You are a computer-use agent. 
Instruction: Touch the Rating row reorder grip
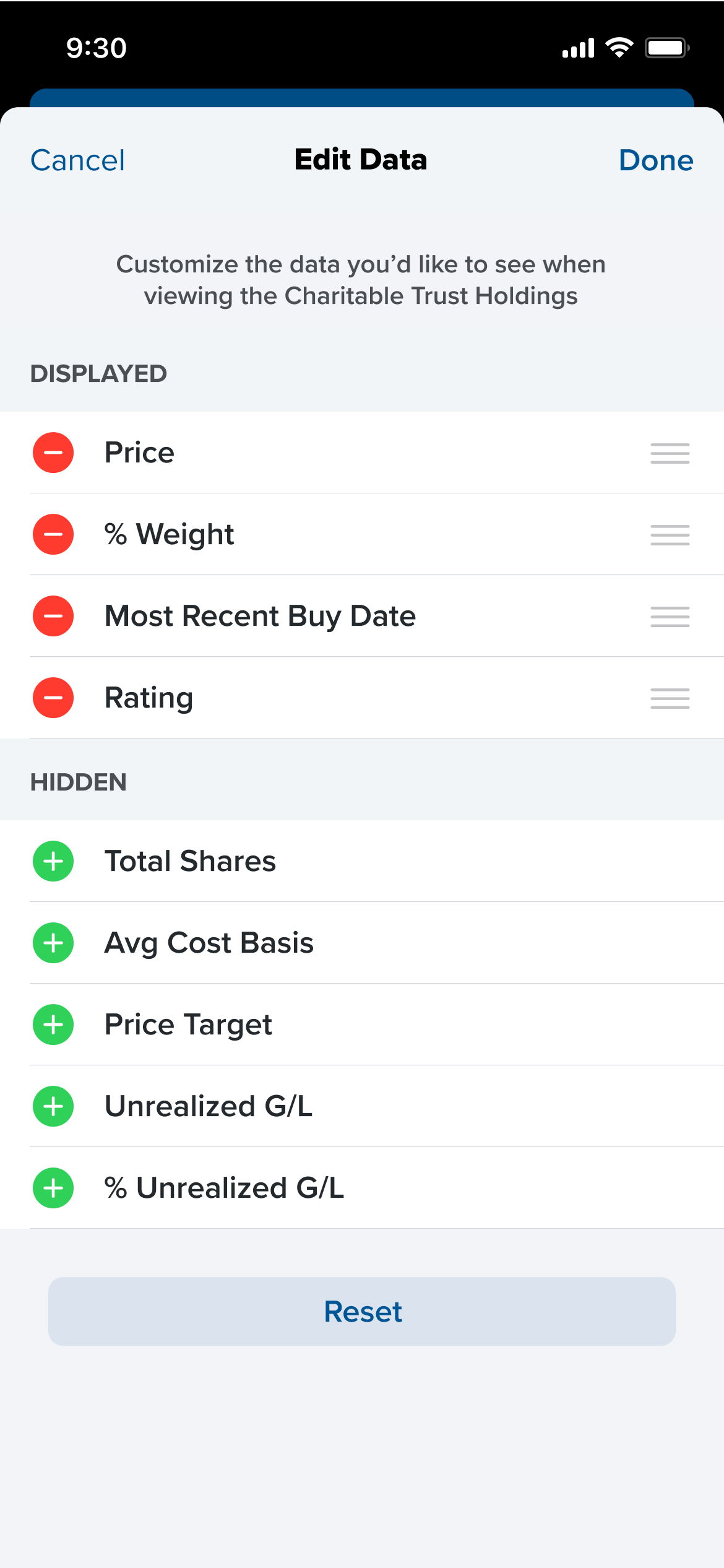[670, 698]
